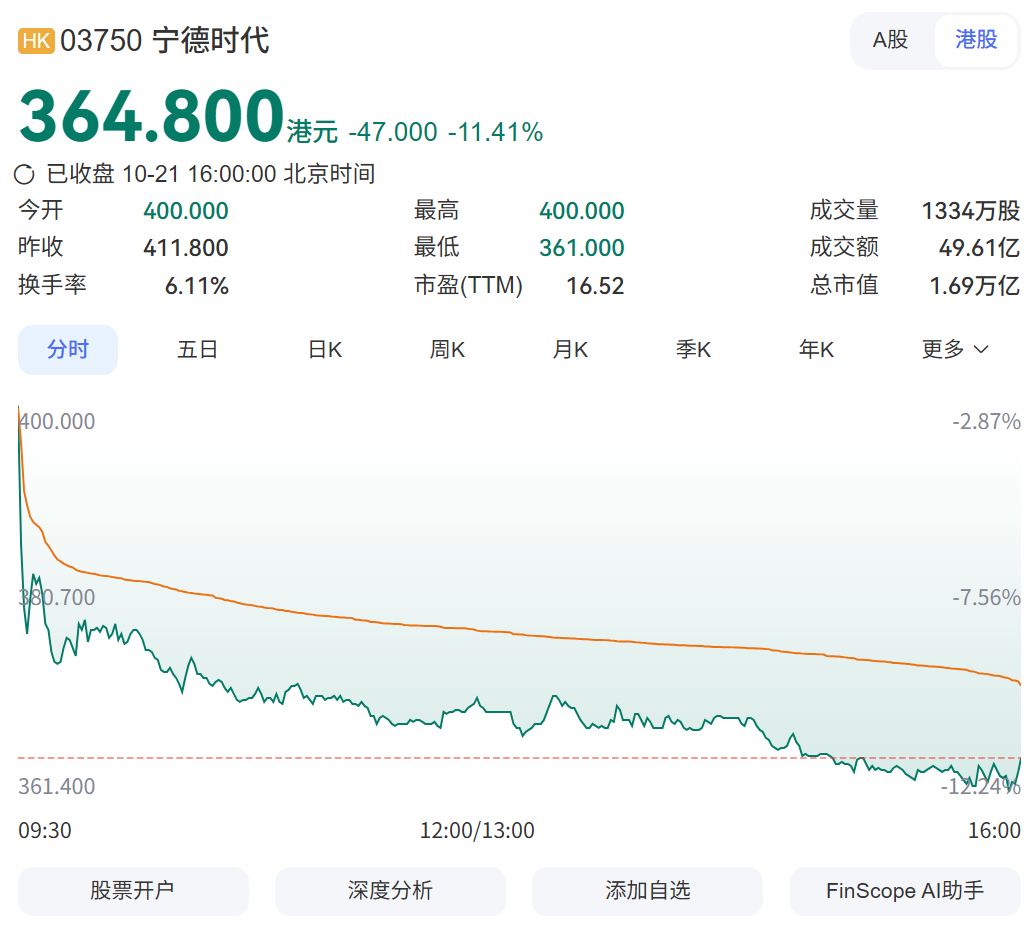Click the 16:00 time axis label
The image size is (1036, 931).
994,830
